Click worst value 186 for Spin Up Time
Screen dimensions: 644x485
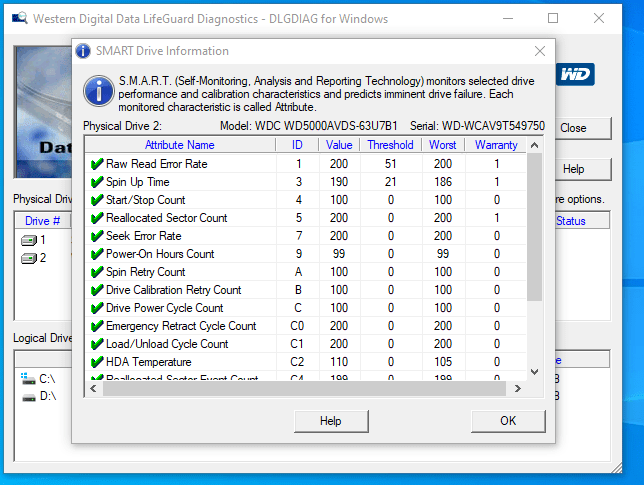(443, 182)
